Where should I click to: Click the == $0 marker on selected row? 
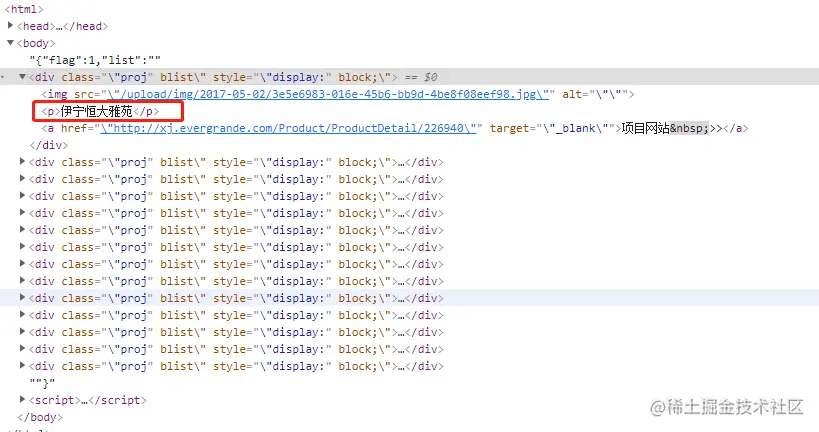pos(421,77)
